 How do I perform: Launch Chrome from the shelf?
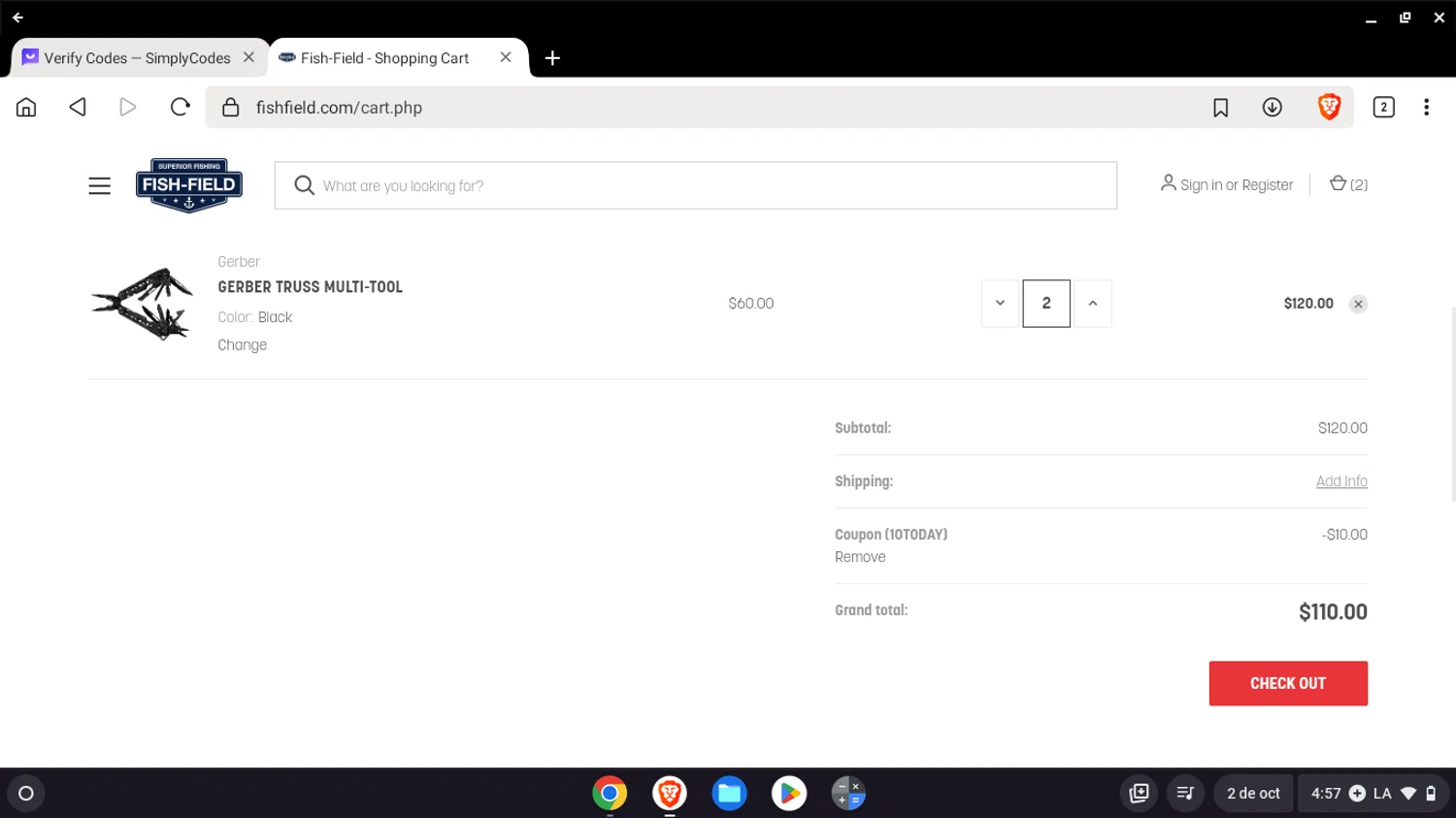point(610,794)
